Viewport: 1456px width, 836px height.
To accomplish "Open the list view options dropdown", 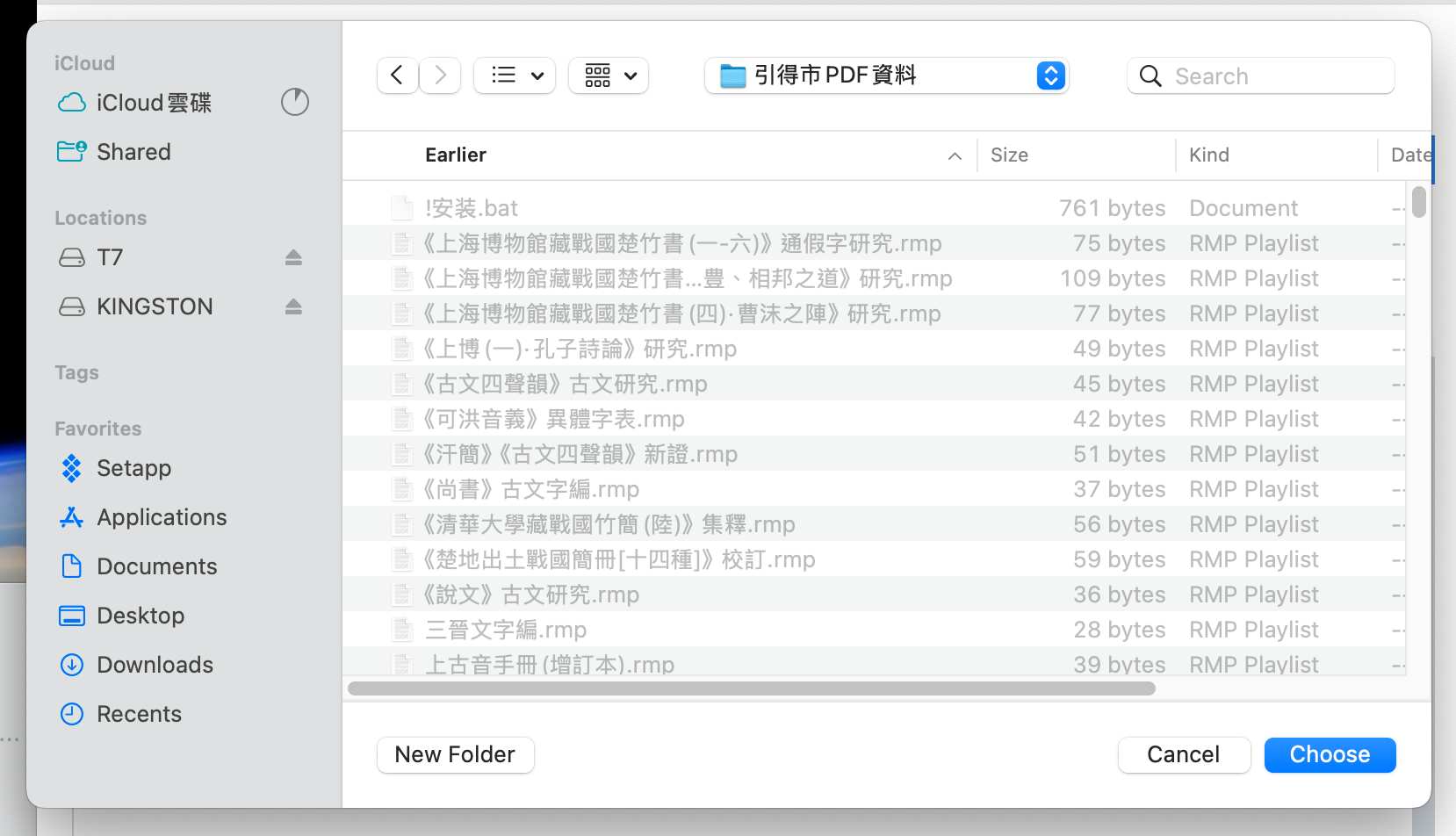I will [x=515, y=76].
